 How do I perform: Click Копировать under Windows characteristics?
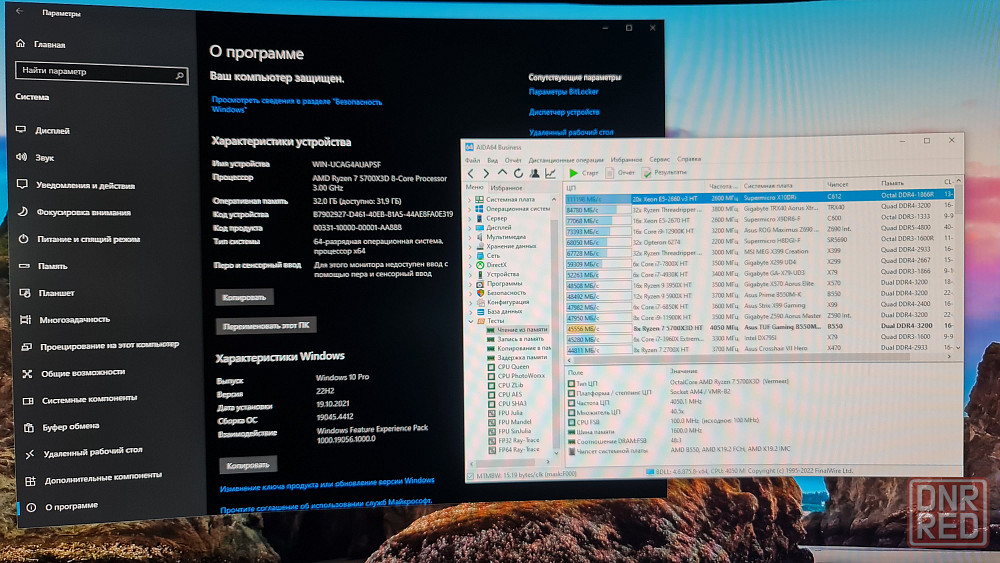coord(248,465)
